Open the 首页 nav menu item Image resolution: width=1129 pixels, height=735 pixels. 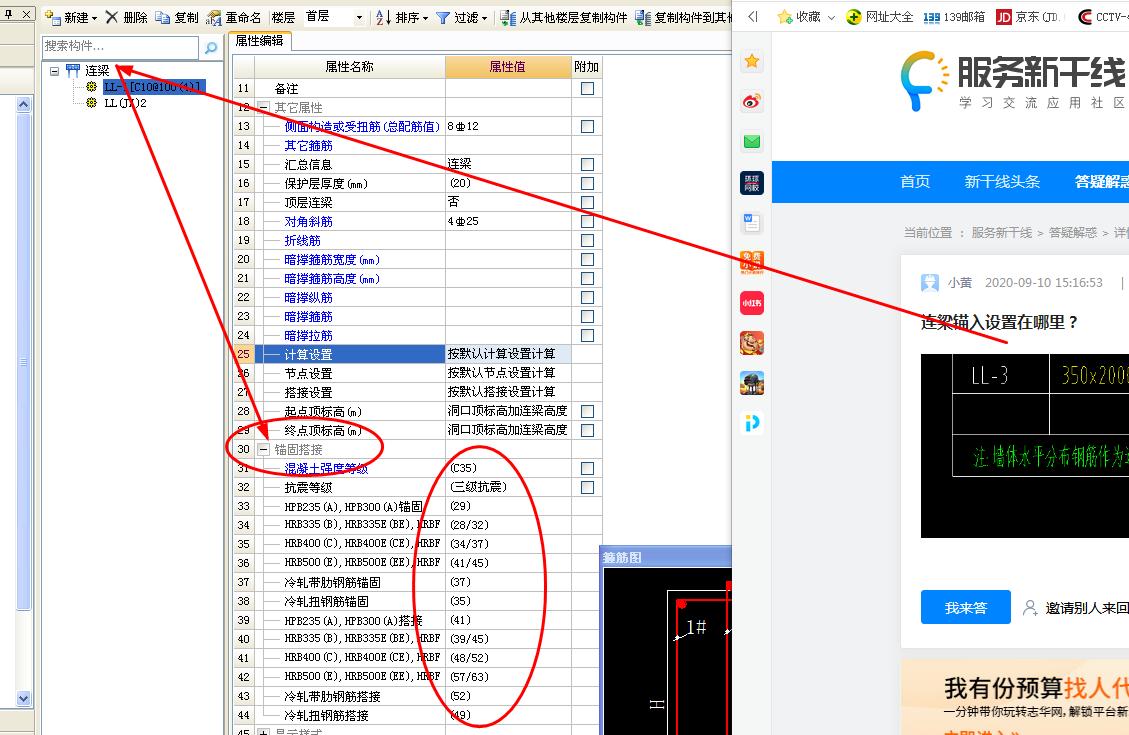click(915, 181)
